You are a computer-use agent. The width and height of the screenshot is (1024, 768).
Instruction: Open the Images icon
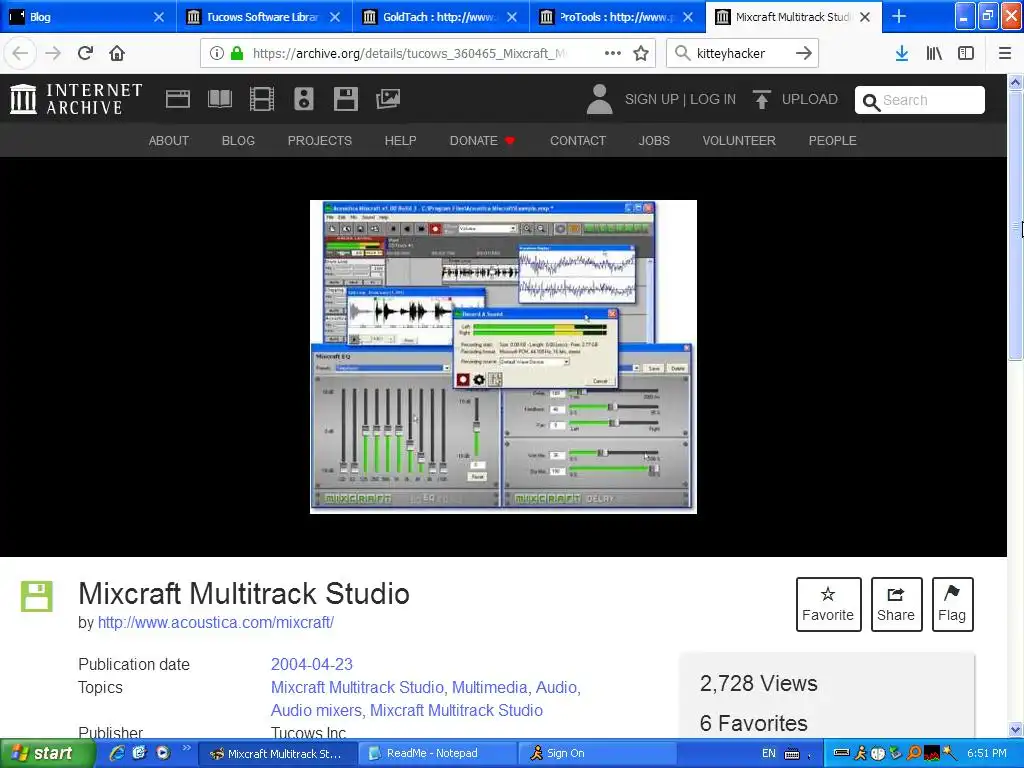[388, 99]
